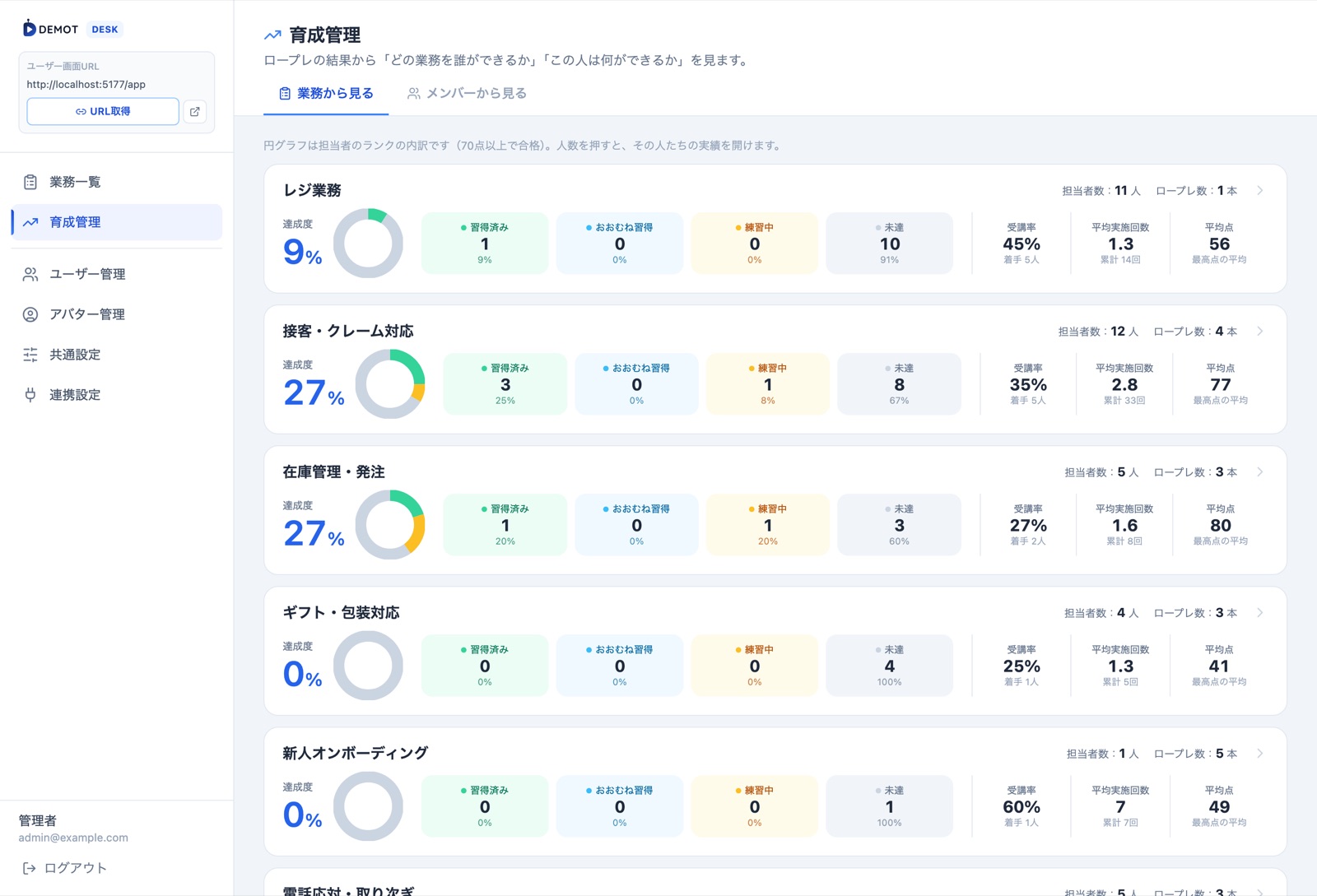Click the 業務一覧 clipboard icon

[30, 182]
